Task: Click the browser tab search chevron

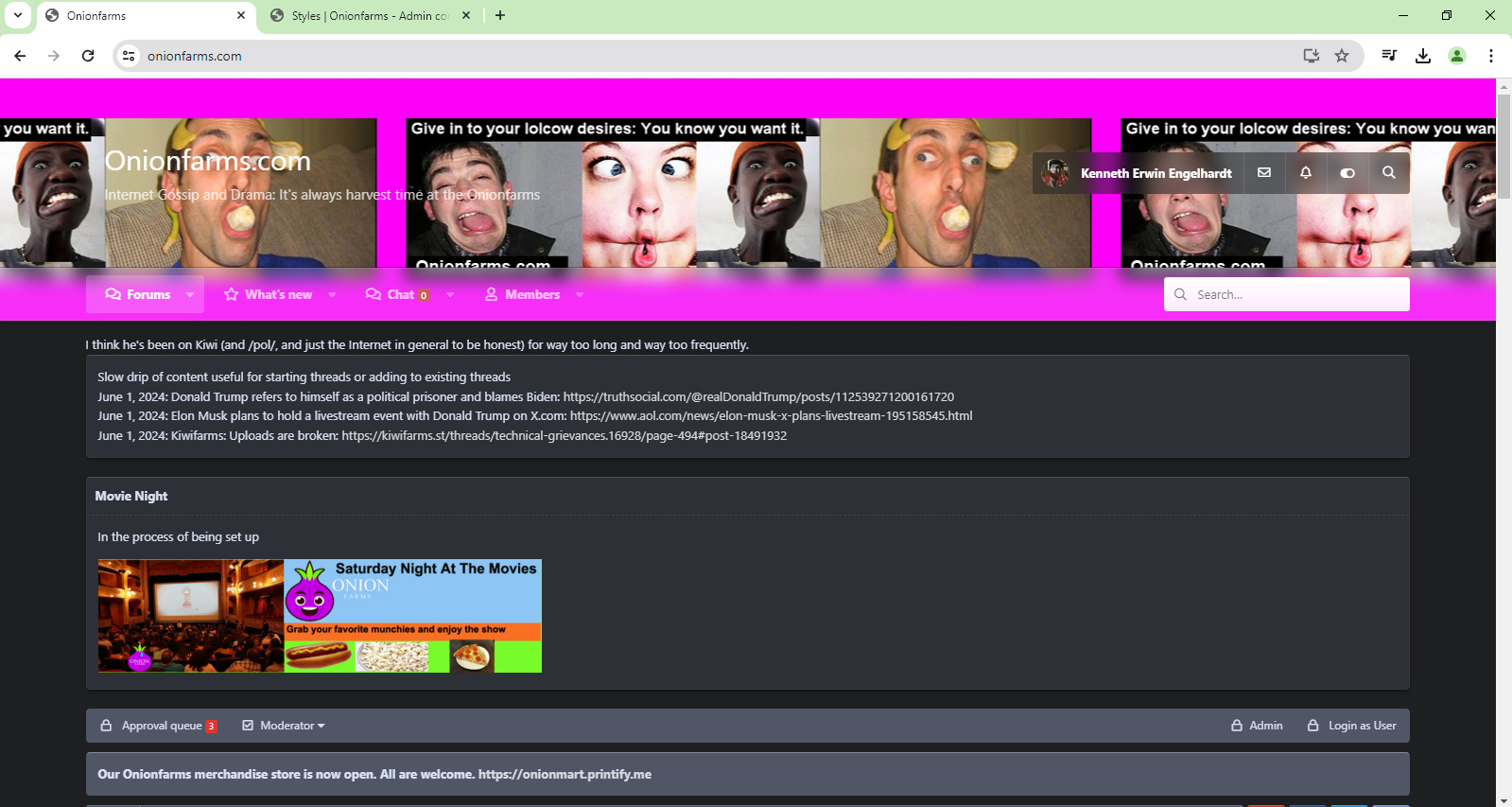Action: click(x=18, y=15)
